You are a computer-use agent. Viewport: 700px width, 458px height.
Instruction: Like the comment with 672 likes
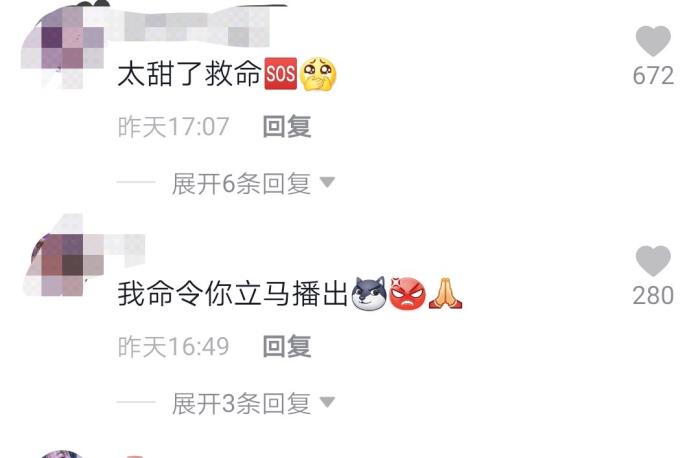653,41
